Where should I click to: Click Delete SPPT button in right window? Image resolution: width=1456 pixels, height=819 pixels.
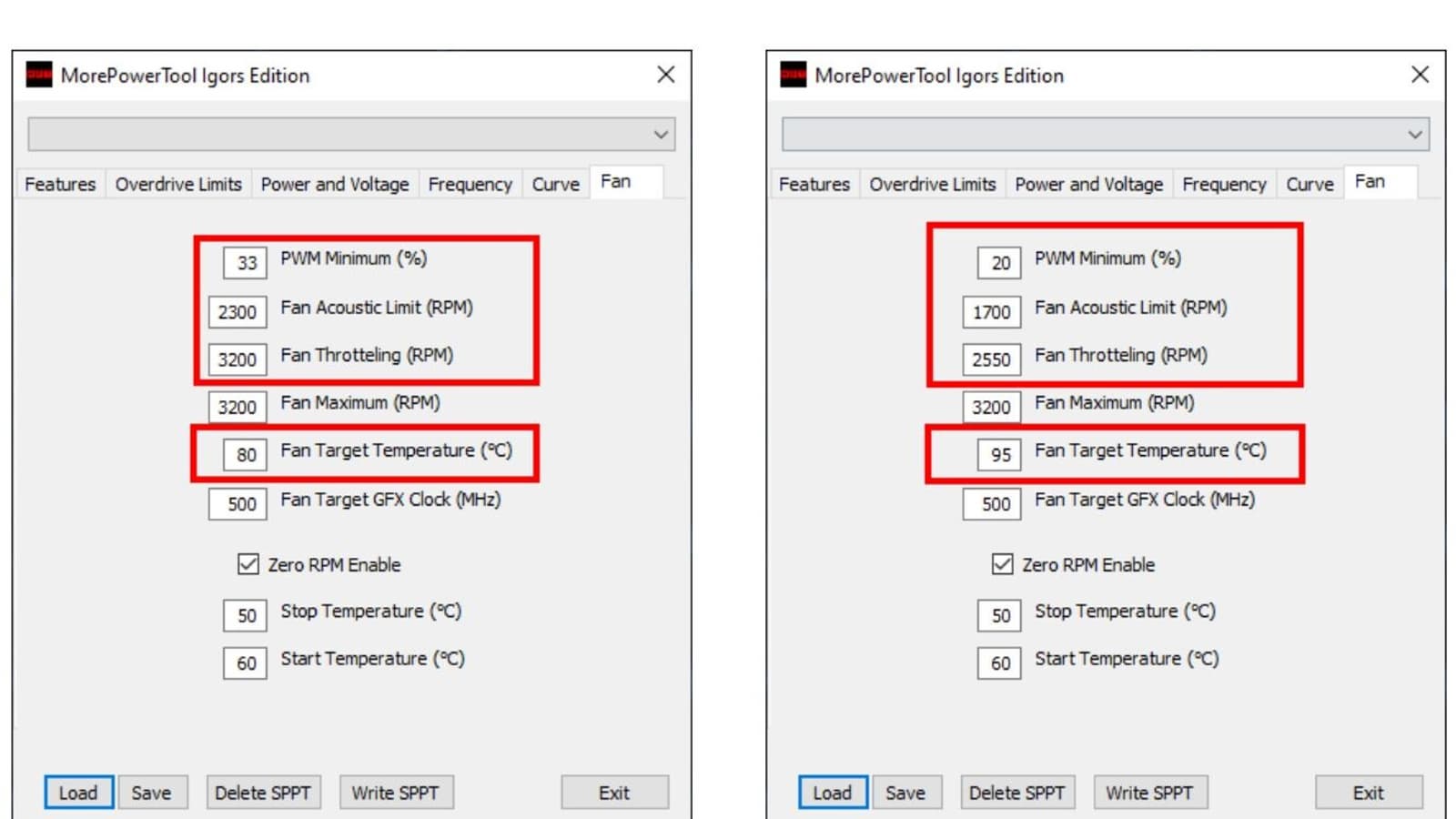coord(1016,793)
